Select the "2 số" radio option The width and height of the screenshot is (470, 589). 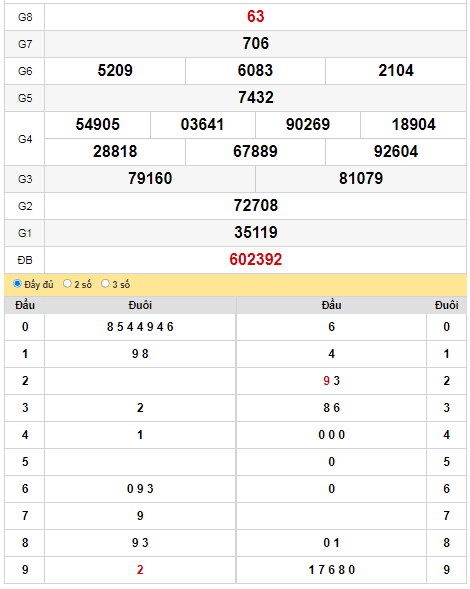pos(67,284)
